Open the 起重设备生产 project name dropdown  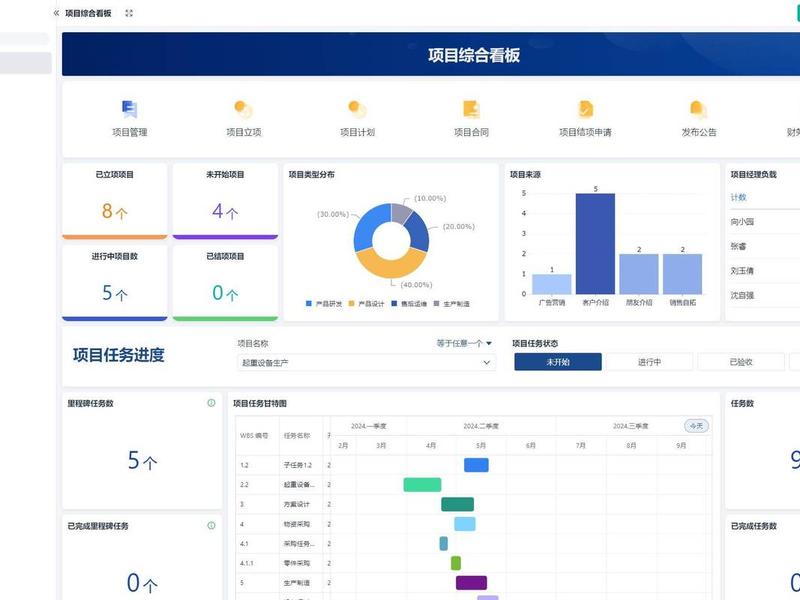pos(366,363)
